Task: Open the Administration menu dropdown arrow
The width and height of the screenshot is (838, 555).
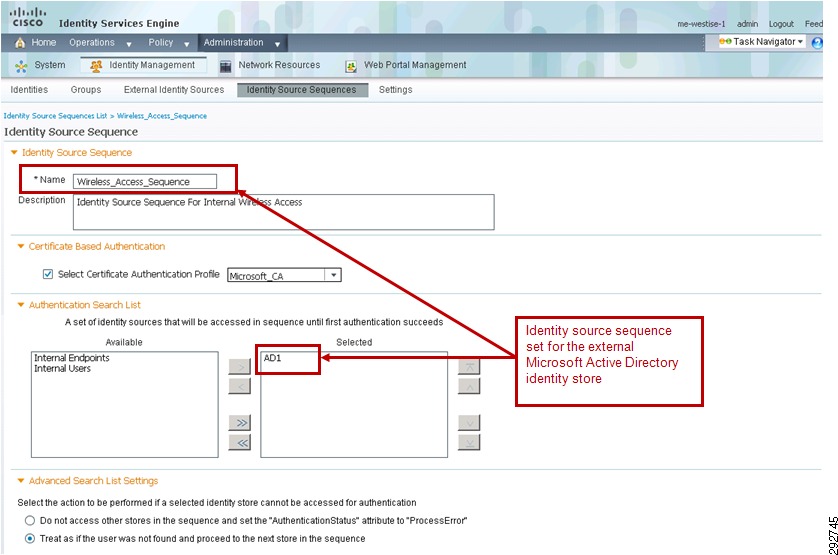Action: click(277, 44)
